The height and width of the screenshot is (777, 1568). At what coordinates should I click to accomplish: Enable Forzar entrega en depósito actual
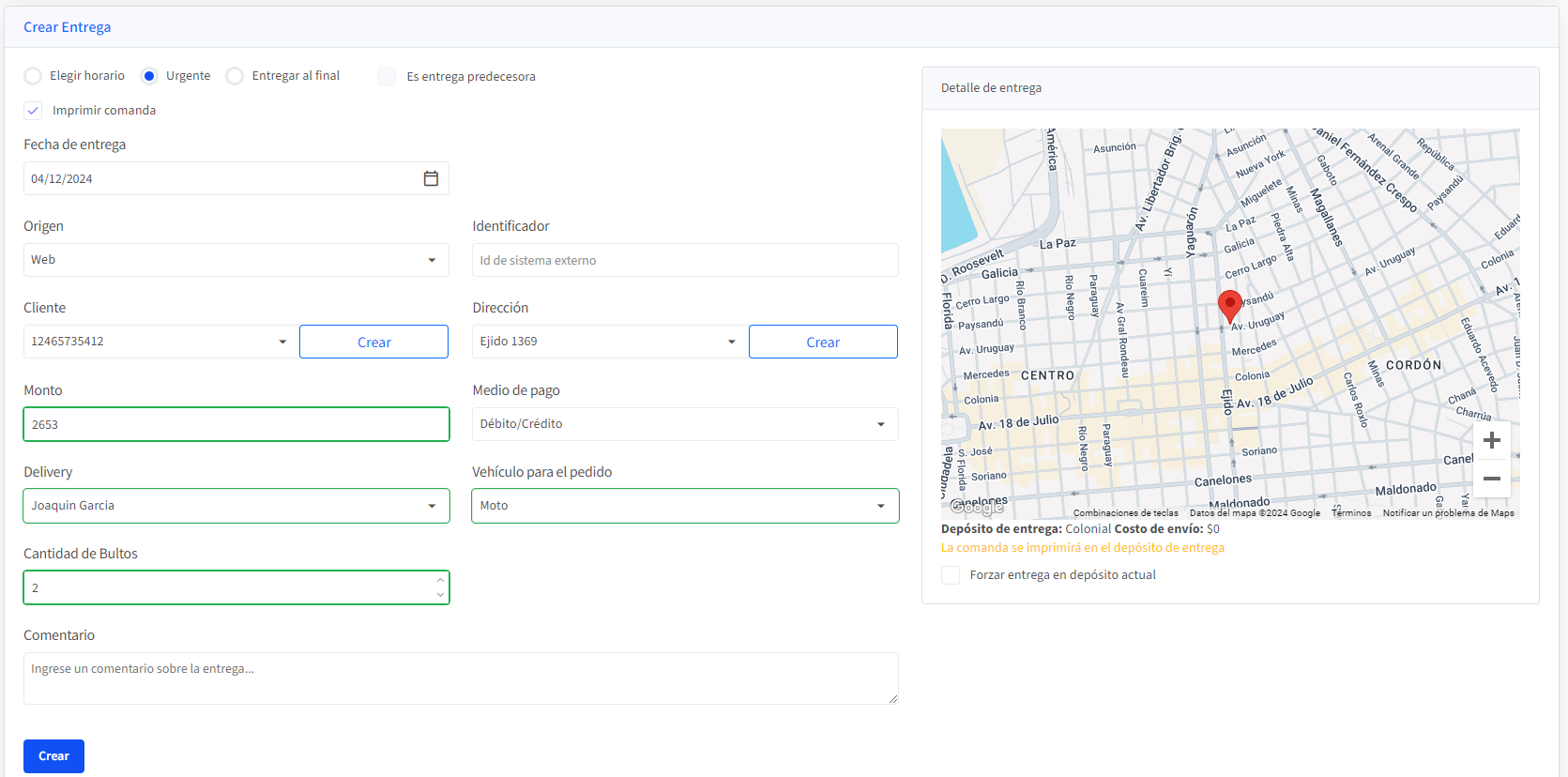click(x=951, y=575)
